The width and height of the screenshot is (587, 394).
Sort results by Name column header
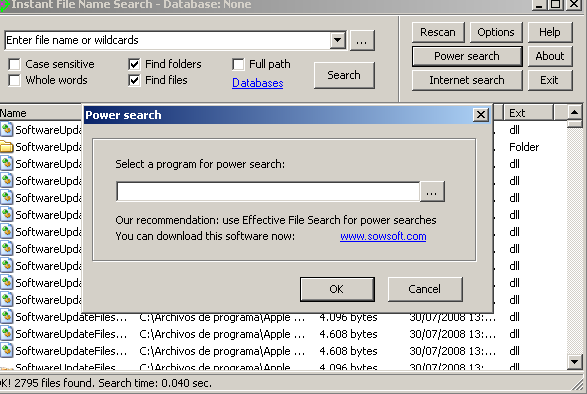click(40, 113)
